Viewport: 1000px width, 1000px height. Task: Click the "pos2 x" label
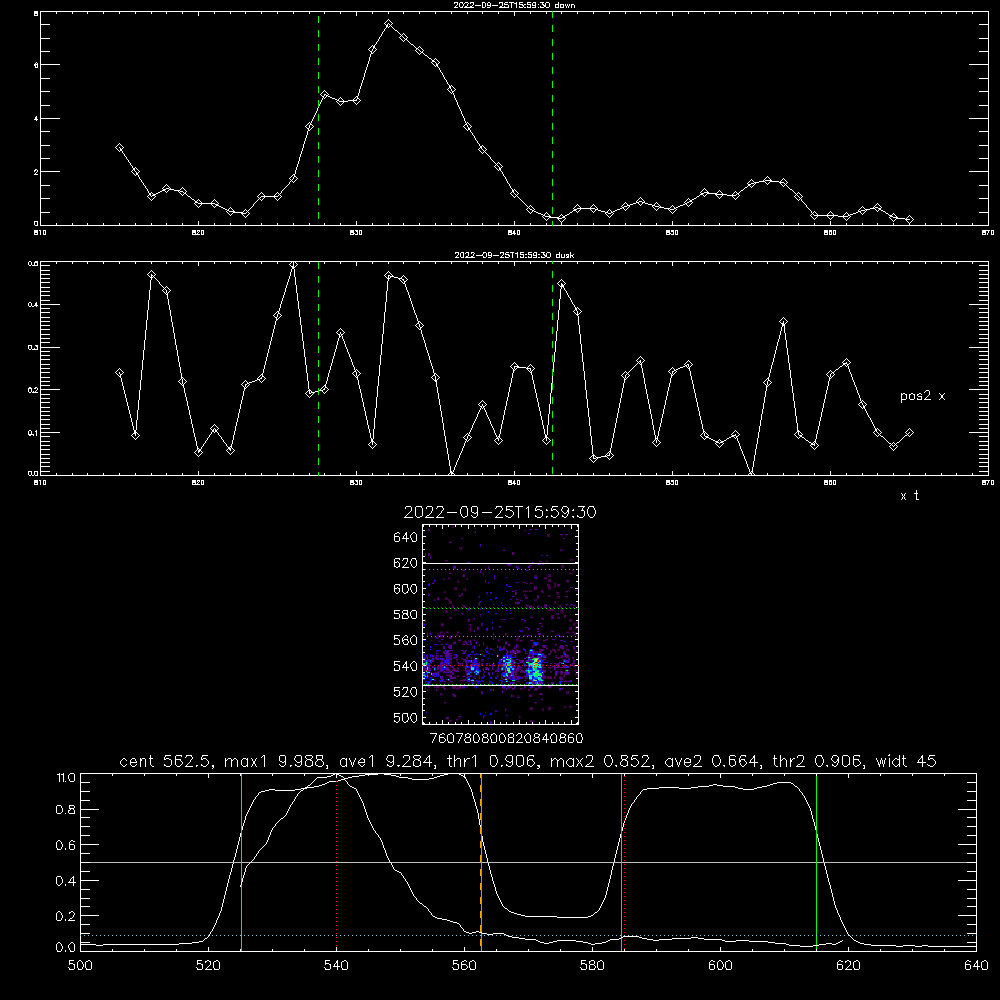(922, 396)
